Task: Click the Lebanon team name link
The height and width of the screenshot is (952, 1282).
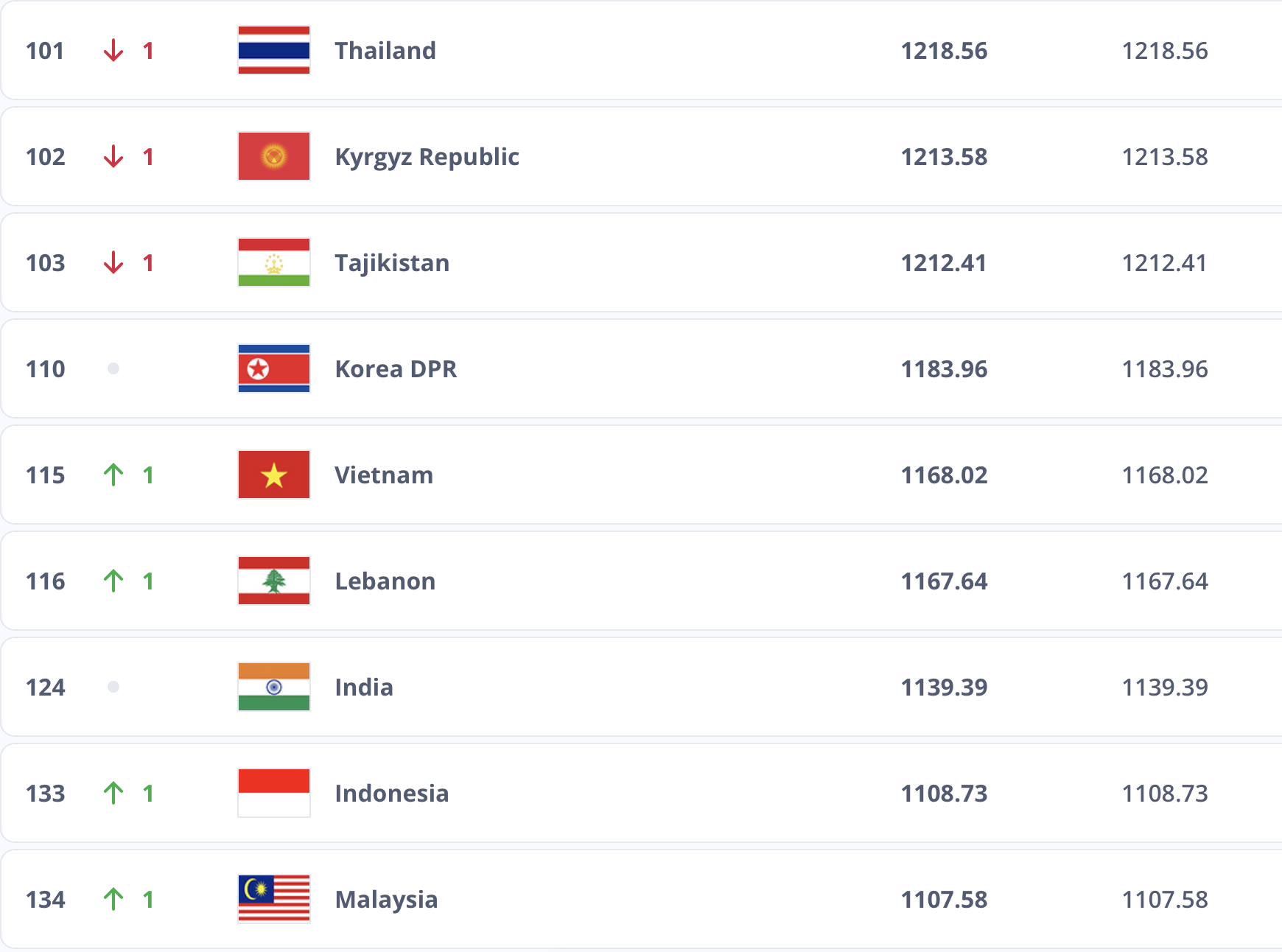Action: coord(385,581)
